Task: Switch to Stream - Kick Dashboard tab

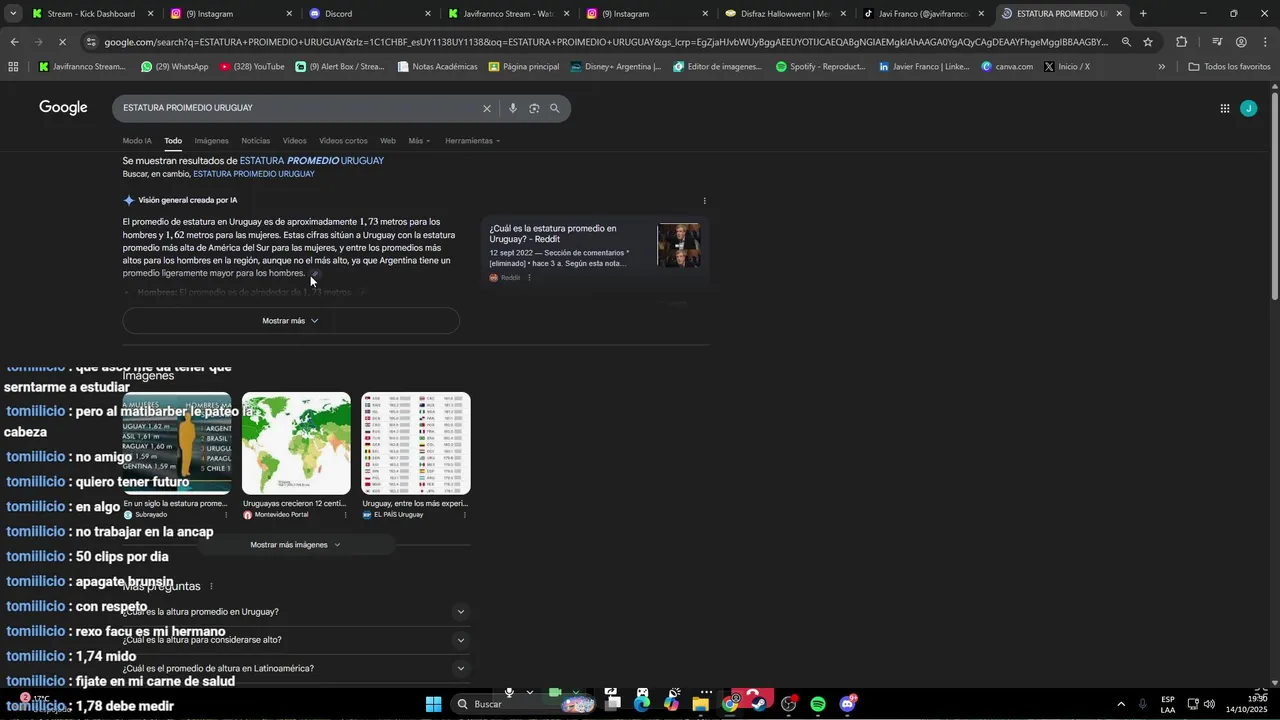Action: [93, 14]
